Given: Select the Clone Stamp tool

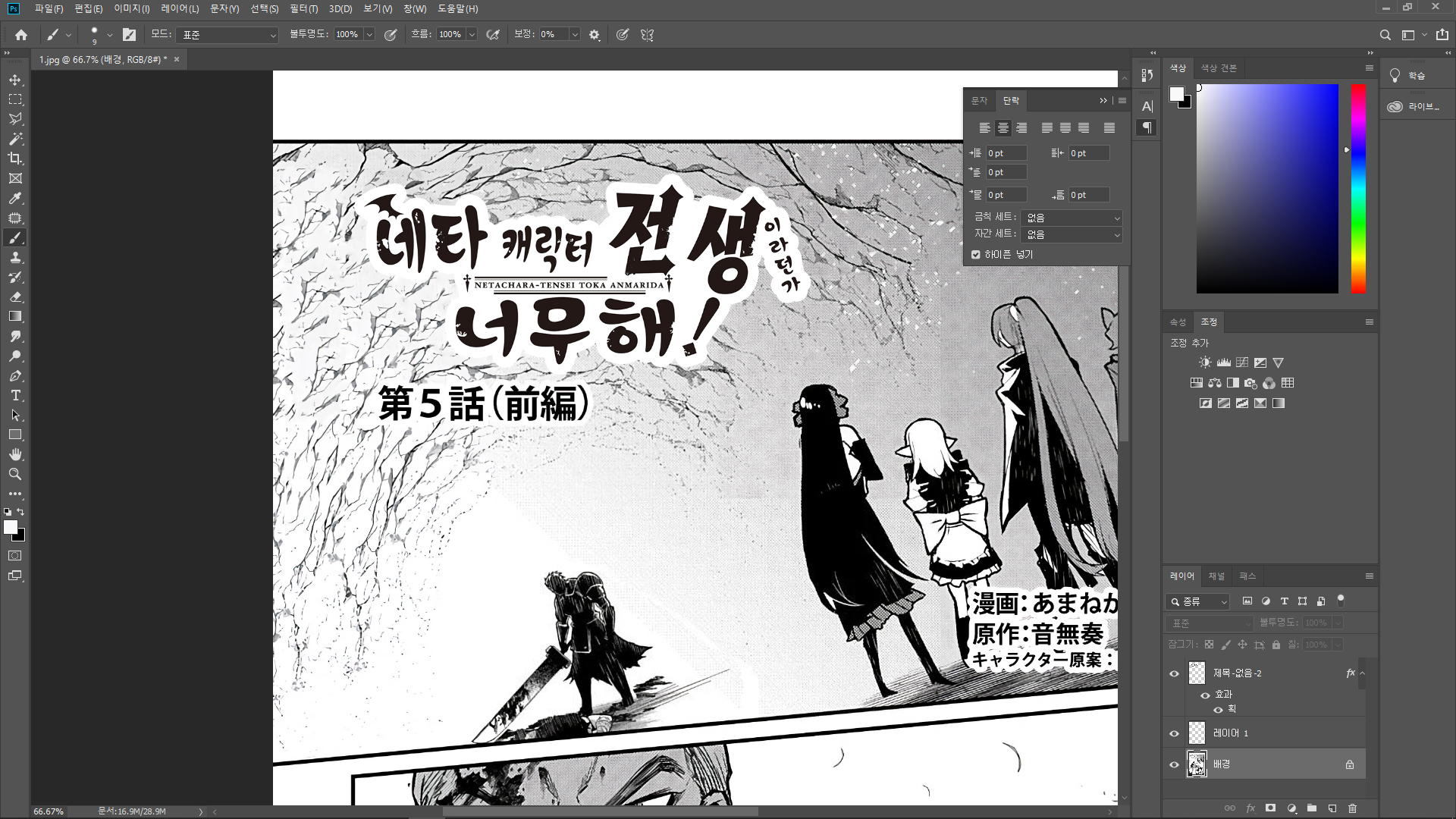Looking at the screenshot, I should coord(15,257).
